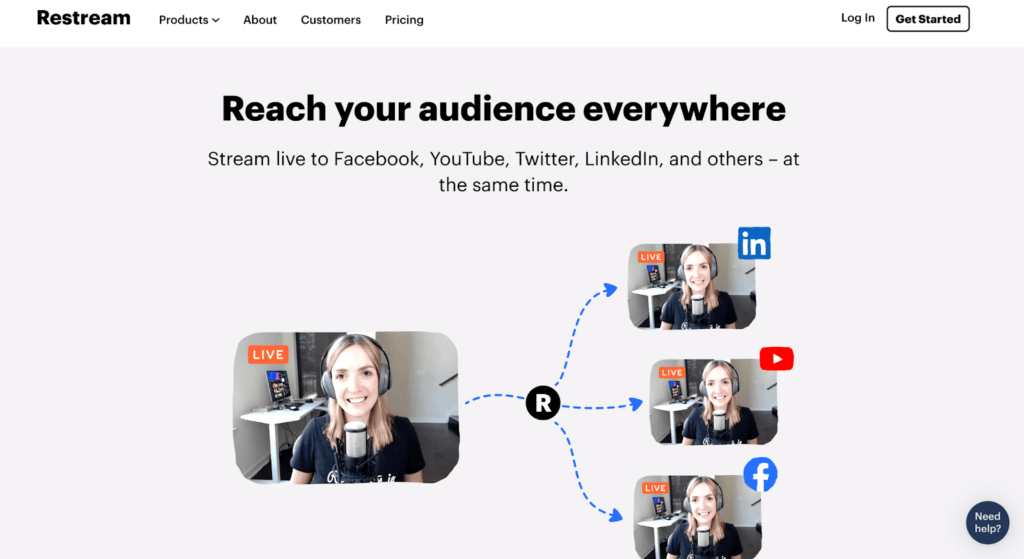Click the LIVE badge on large video
This screenshot has height=559, width=1024.
tap(268, 355)
